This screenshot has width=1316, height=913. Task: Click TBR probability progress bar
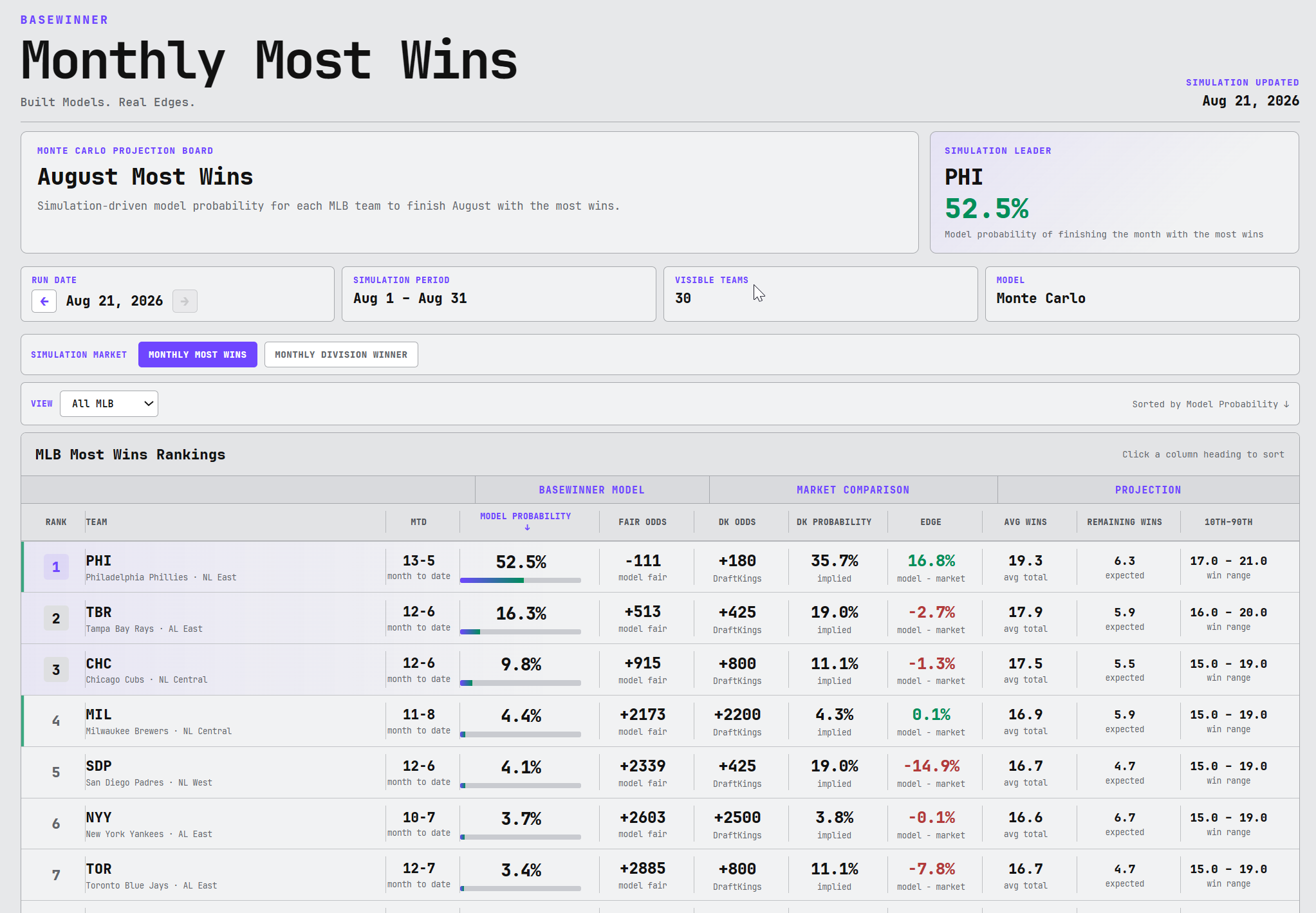coord(521,632)
